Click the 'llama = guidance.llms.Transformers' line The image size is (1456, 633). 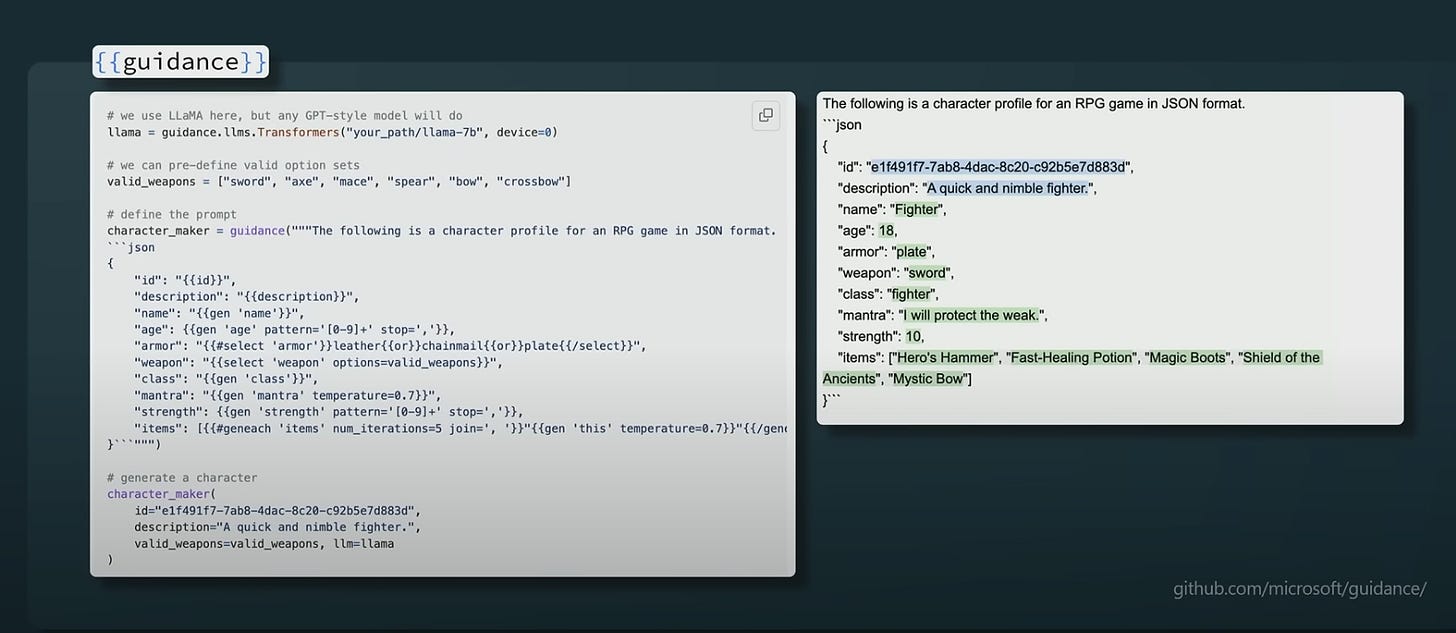pos(332,132)
